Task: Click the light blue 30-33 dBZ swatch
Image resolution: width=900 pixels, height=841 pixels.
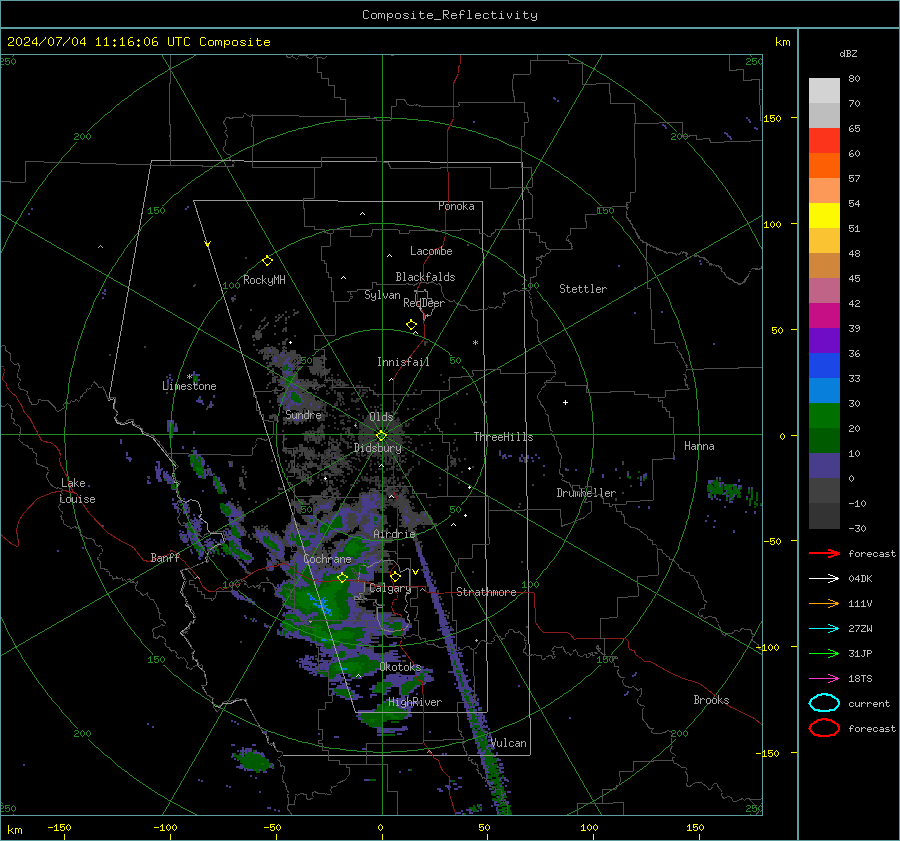Action: point(824,391)
